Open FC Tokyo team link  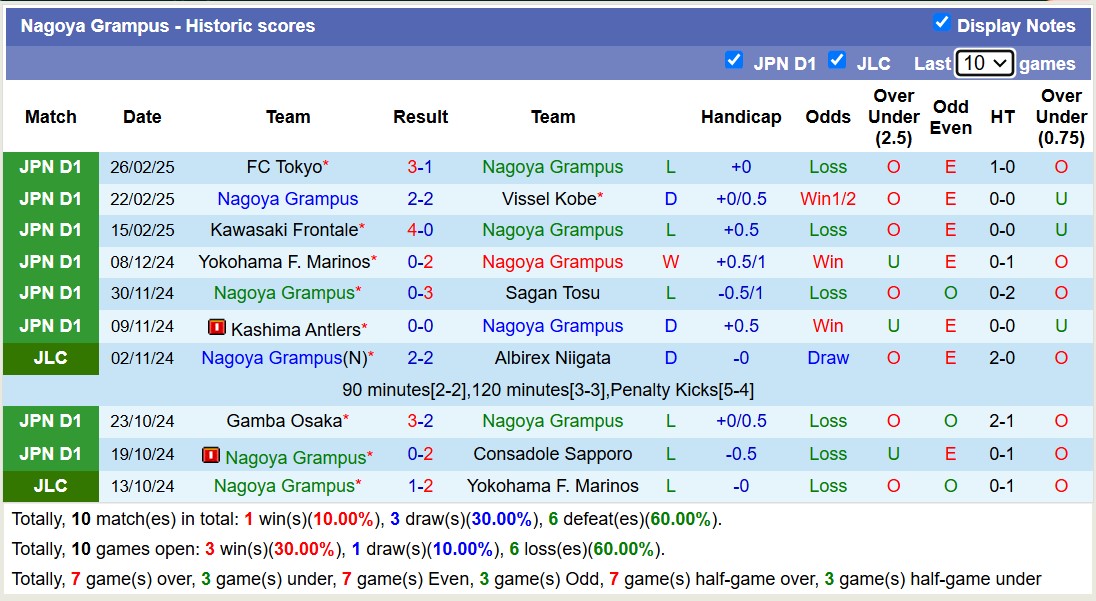[x=284, y=167]
